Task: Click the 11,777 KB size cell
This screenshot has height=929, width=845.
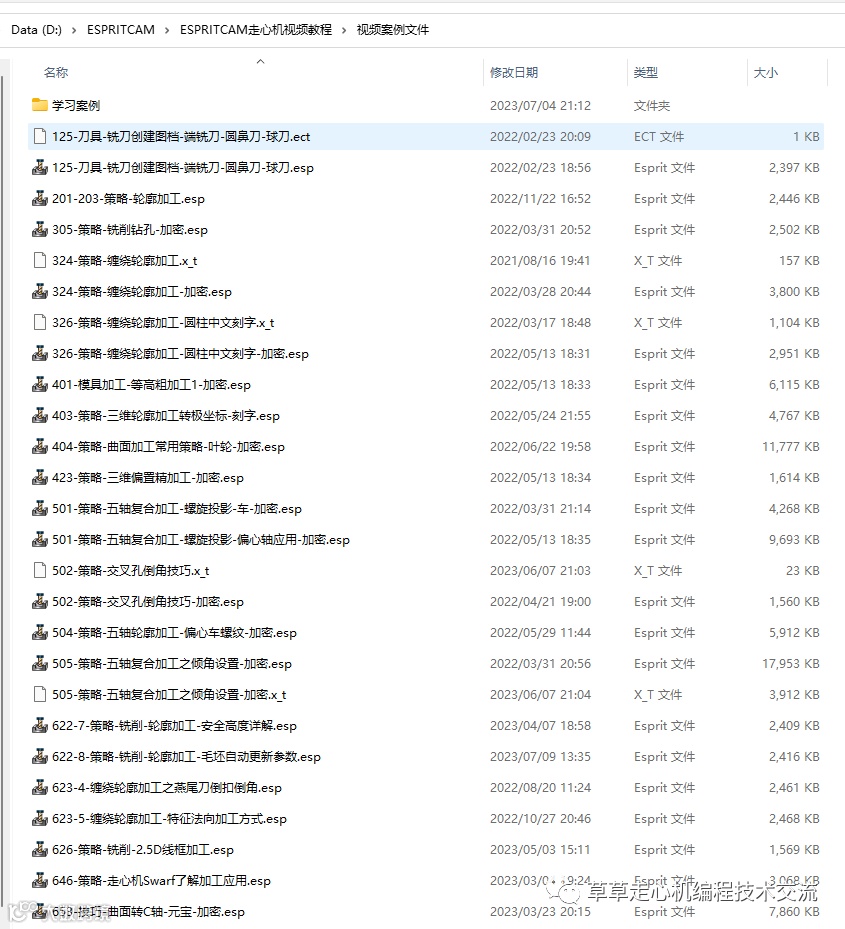Action: point(790,447)
